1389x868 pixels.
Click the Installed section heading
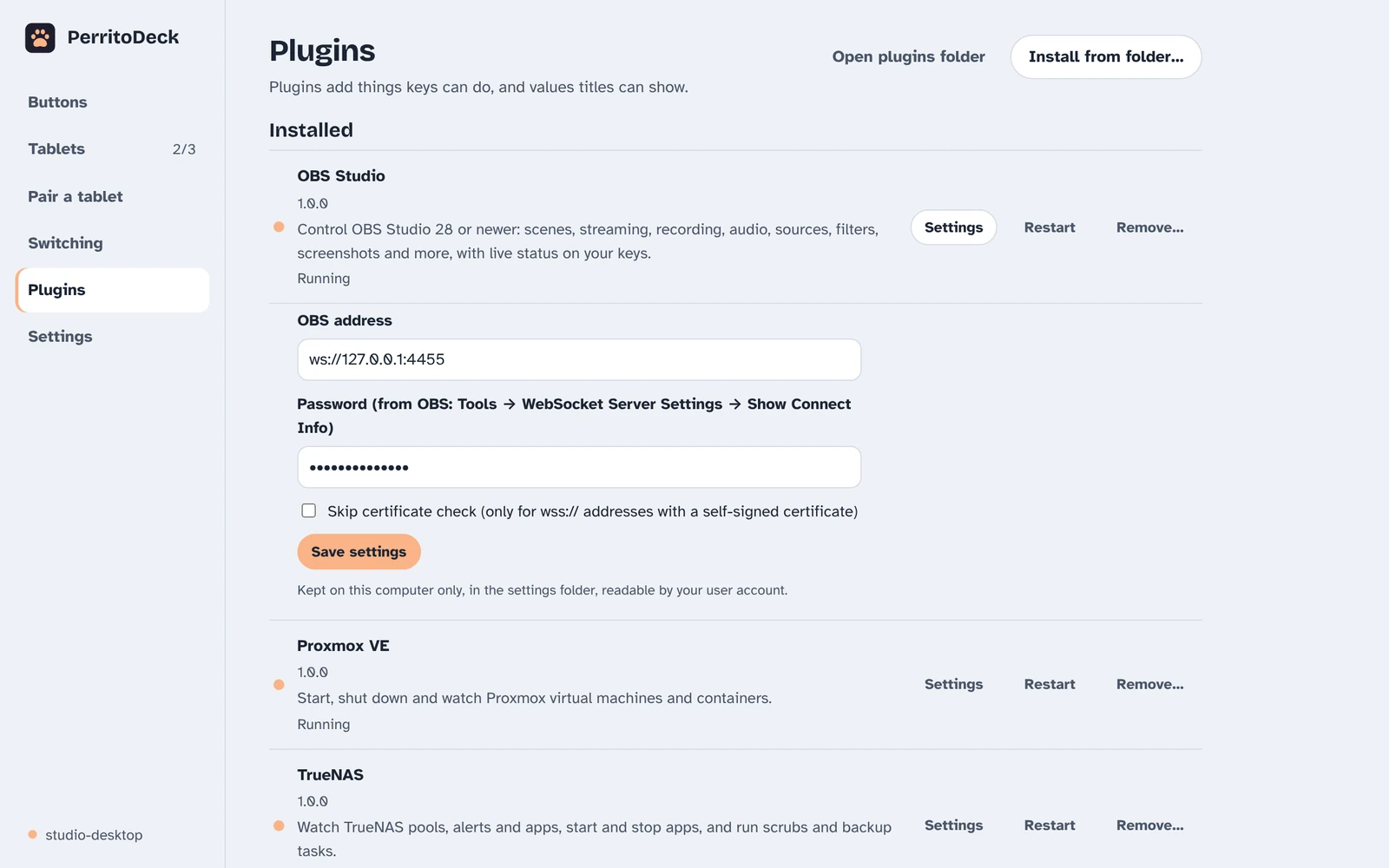tap(311, 130)
